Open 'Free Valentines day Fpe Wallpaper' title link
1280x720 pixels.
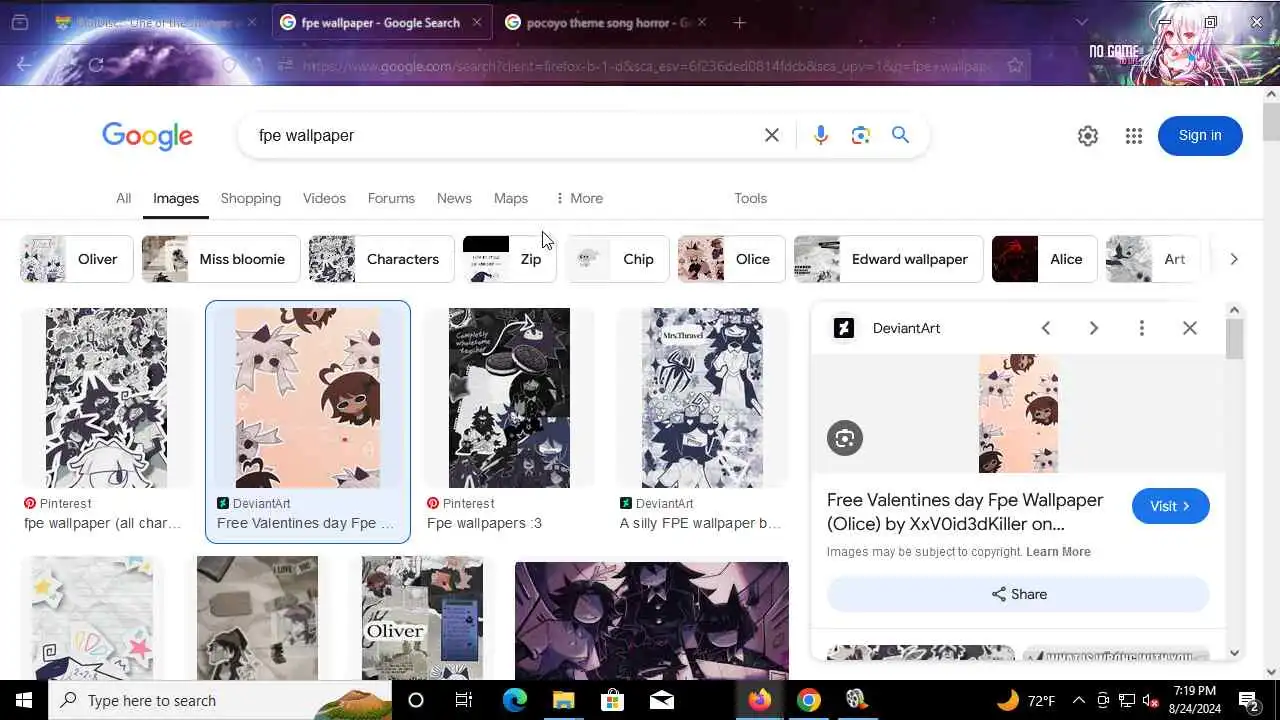point(965,512)
